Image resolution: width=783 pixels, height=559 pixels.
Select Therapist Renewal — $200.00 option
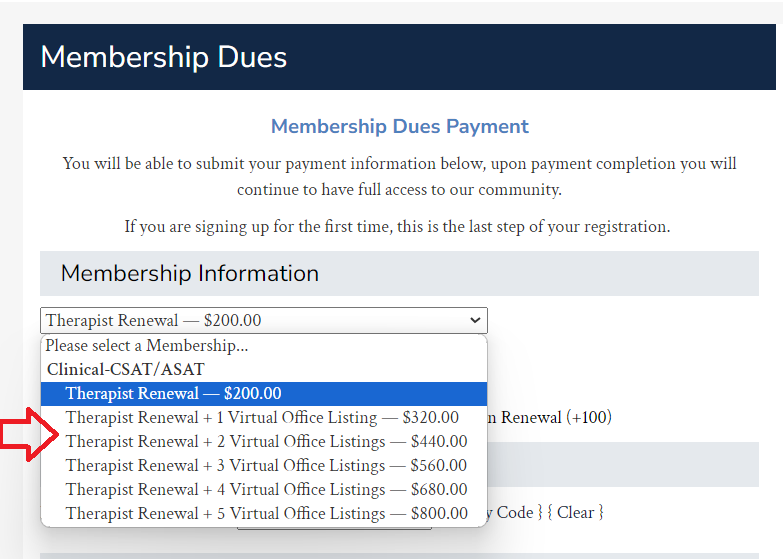coord(173,393)
